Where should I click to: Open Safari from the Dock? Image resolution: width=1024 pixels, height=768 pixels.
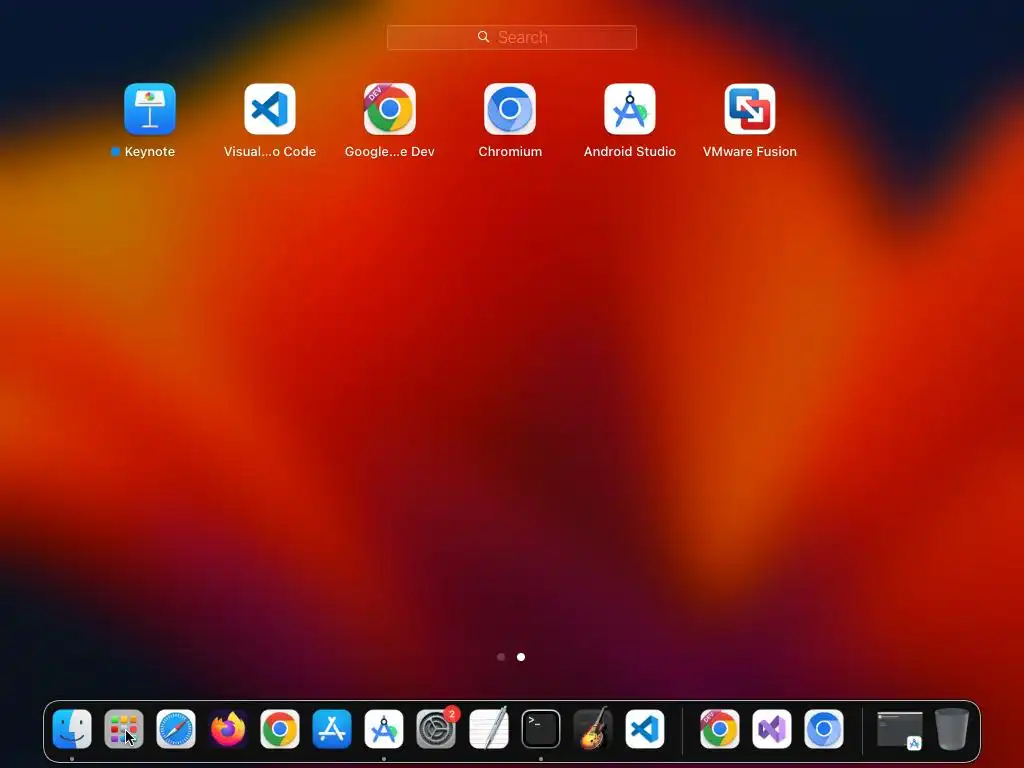coord(176,729)
